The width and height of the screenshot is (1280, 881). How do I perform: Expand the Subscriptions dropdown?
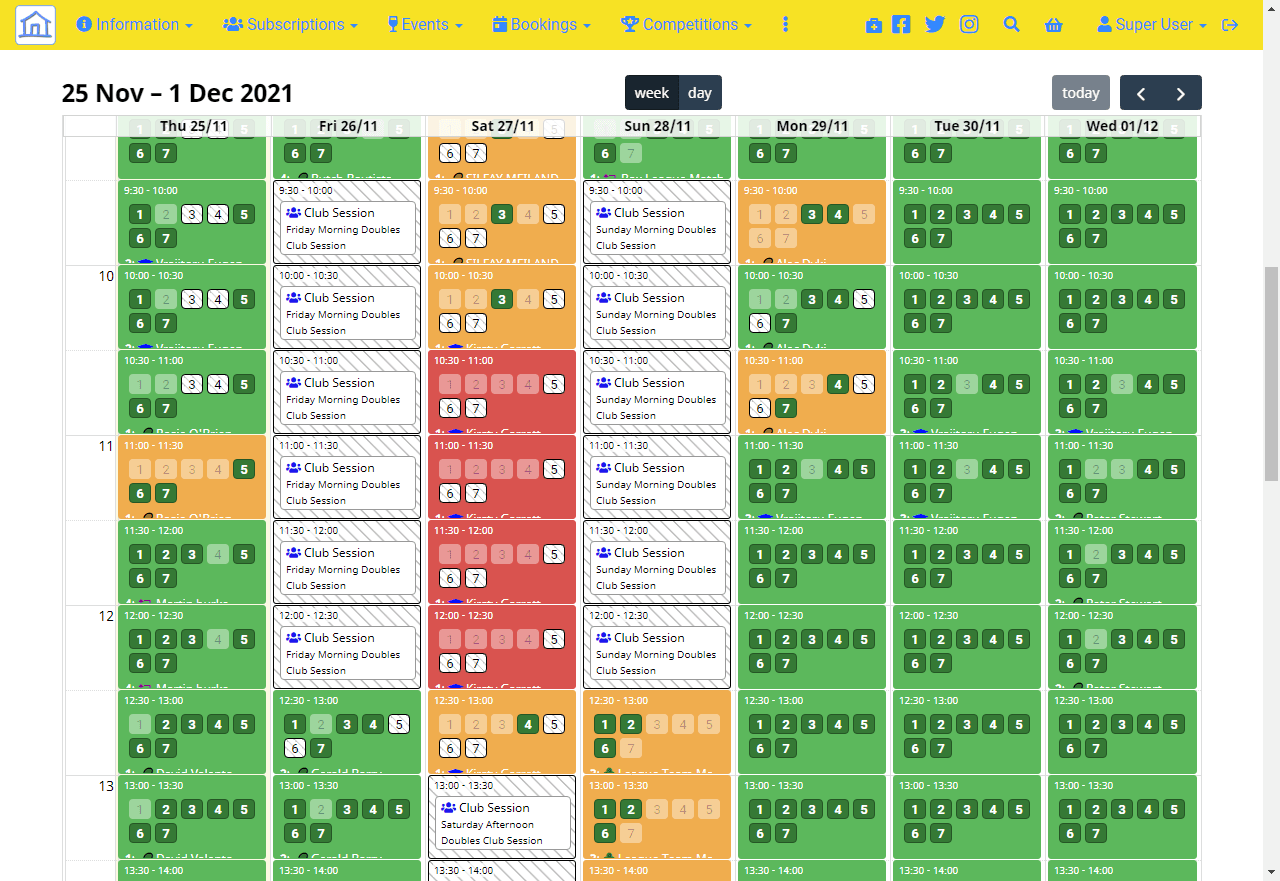click(290, 25)
